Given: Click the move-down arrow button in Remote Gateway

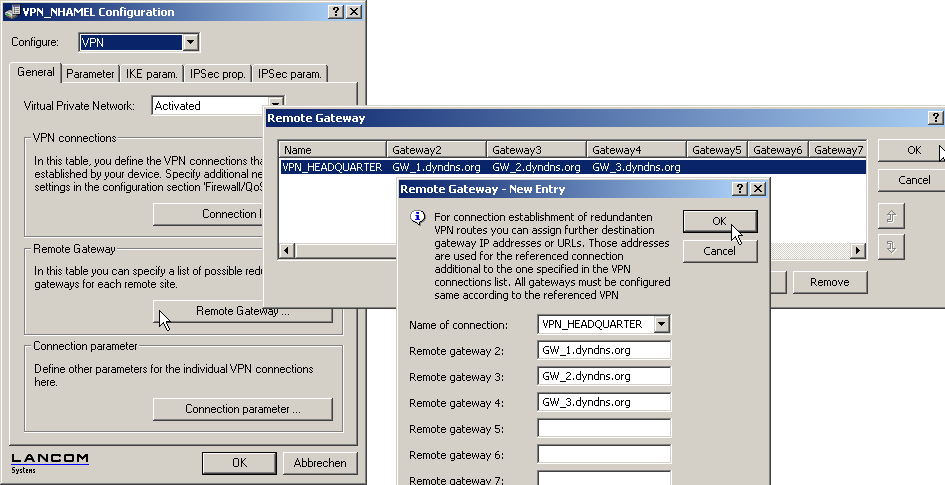Looking at the screenshot, I should tap(891, 247).
